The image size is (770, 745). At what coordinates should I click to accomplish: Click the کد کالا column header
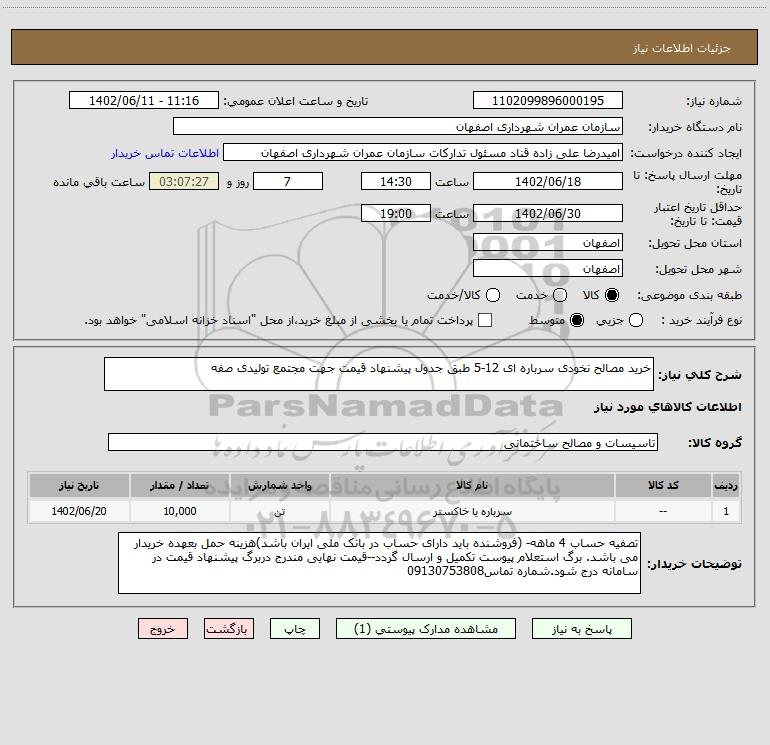(x=663, y=485)
